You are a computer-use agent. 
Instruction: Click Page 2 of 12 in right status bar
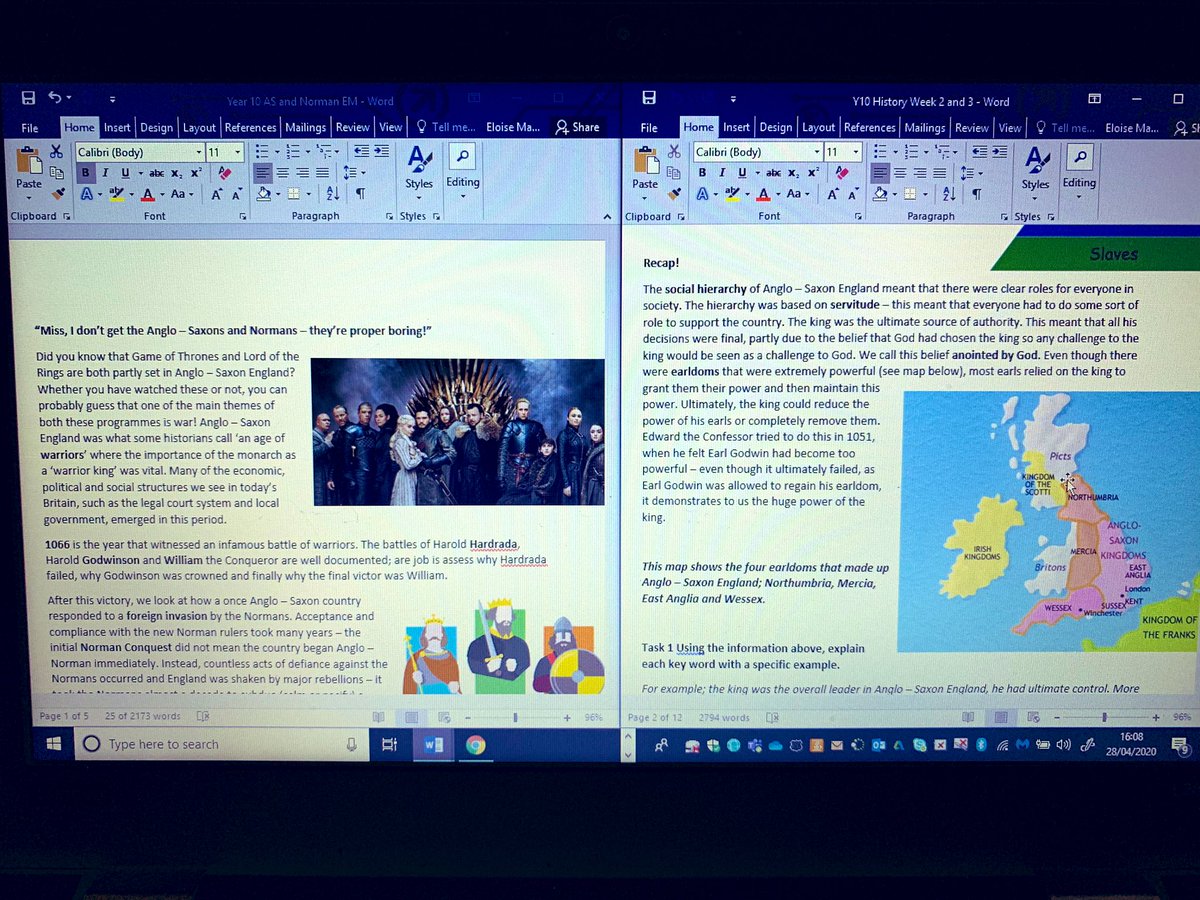pyautogui.click(x=654, y=717)
